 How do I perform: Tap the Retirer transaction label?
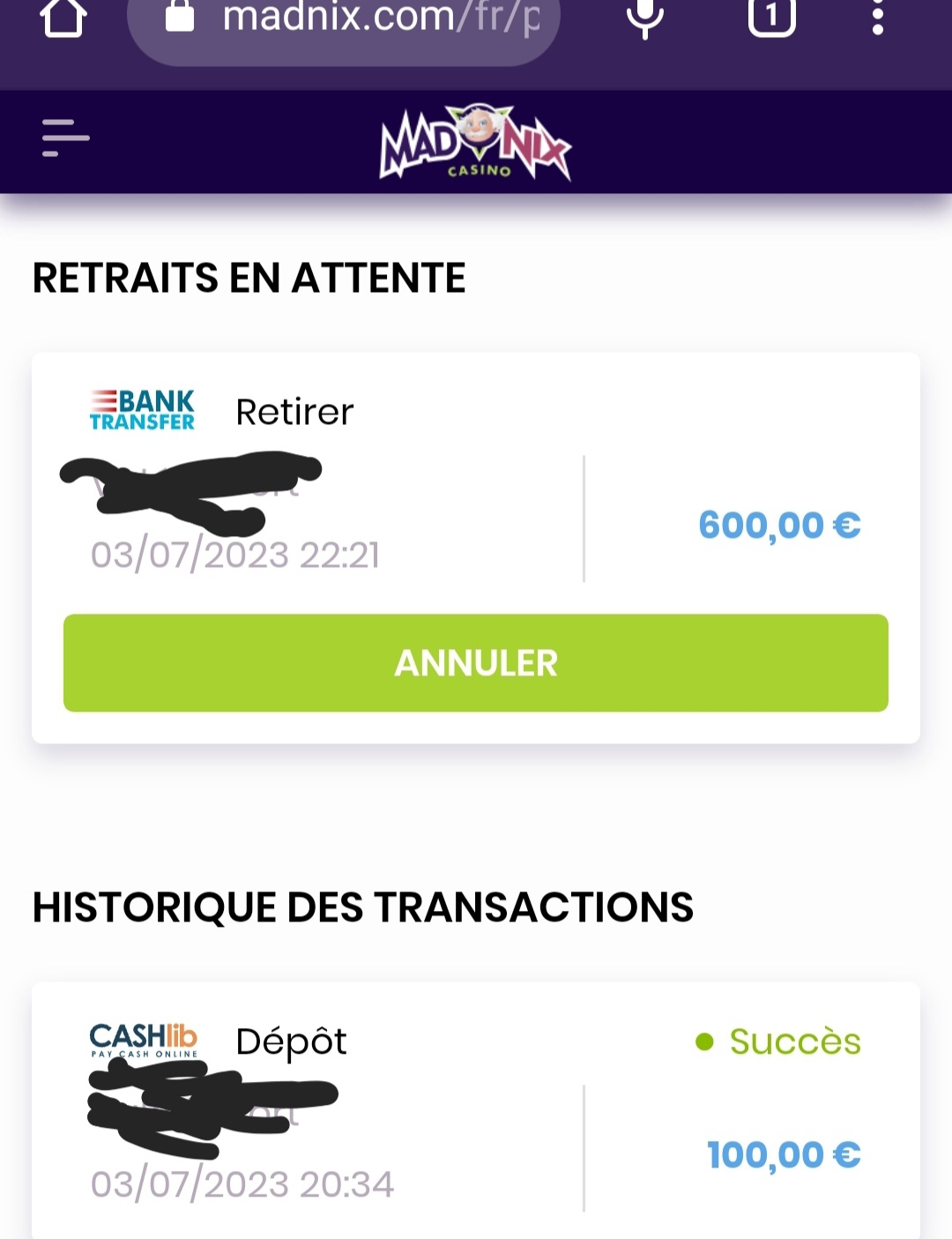point(294,412)
